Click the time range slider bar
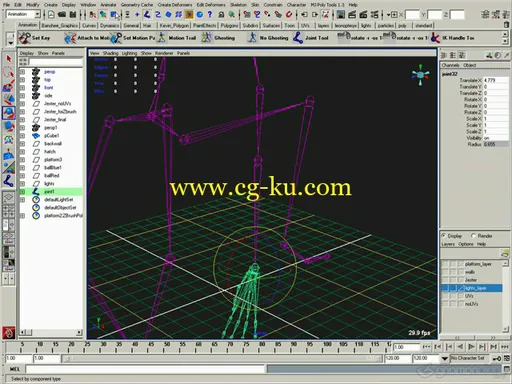 (x=222, y=359)
